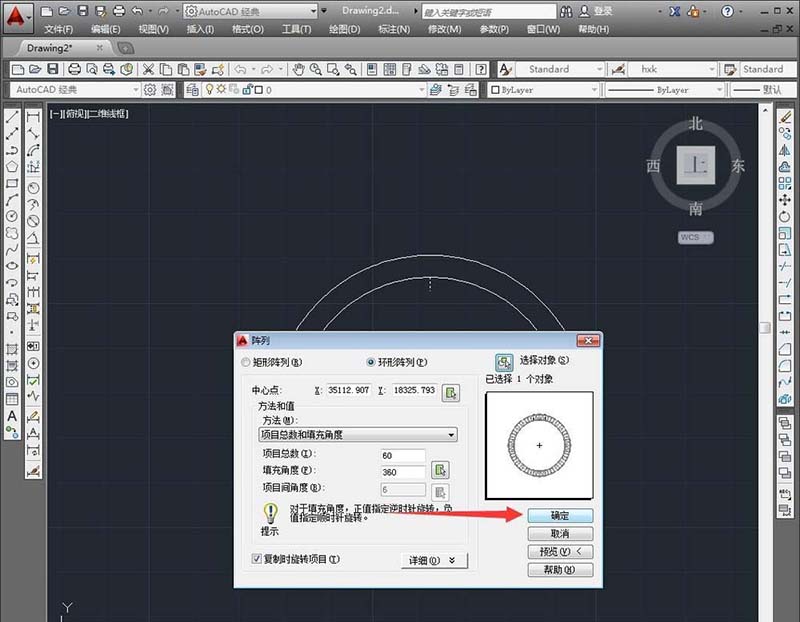Select the 矩形阵列 radio button
Screen dimensions: 800x622
[x=243, y=364]
